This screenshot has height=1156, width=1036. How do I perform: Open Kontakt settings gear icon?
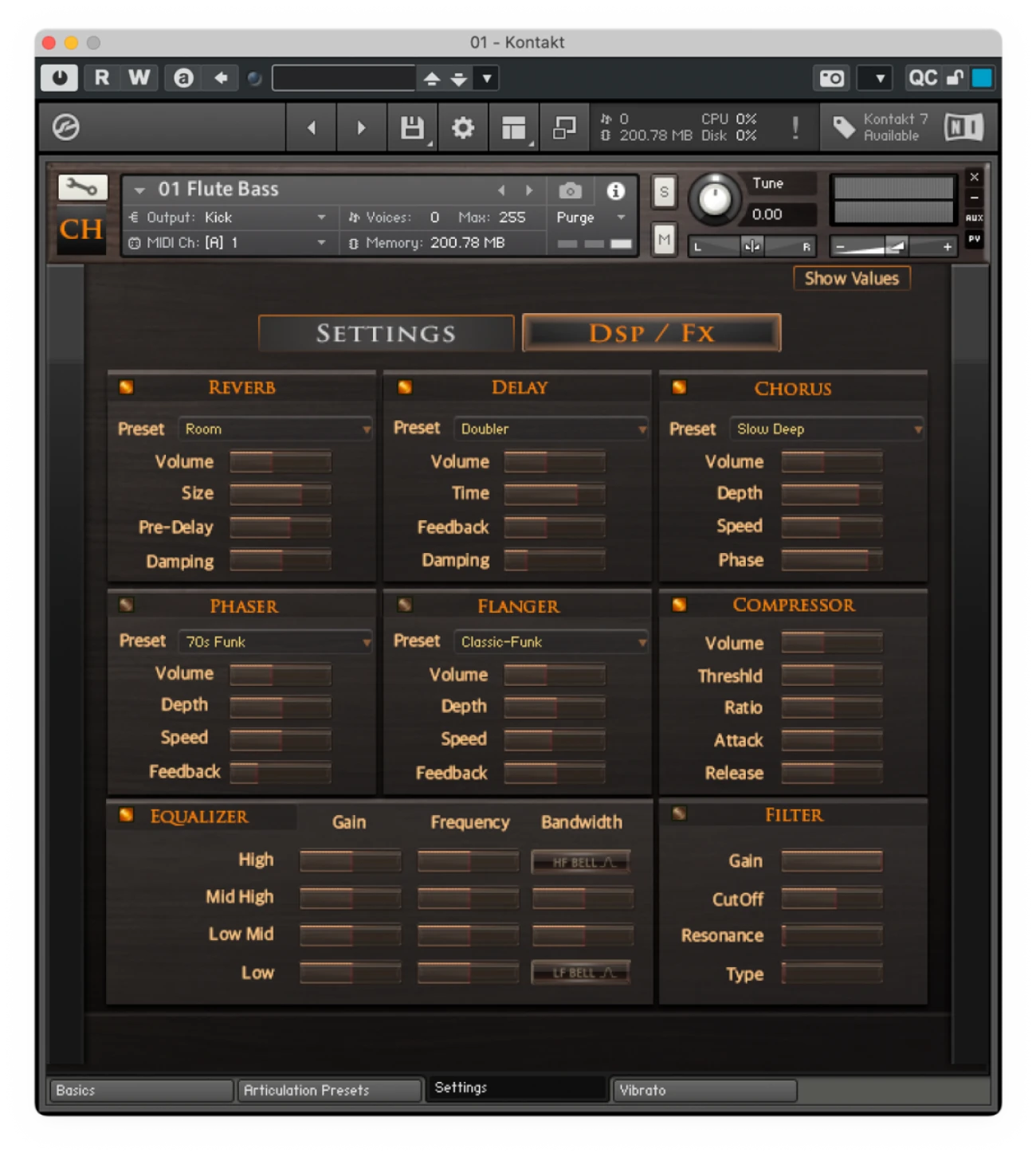(x=463, y=127)
